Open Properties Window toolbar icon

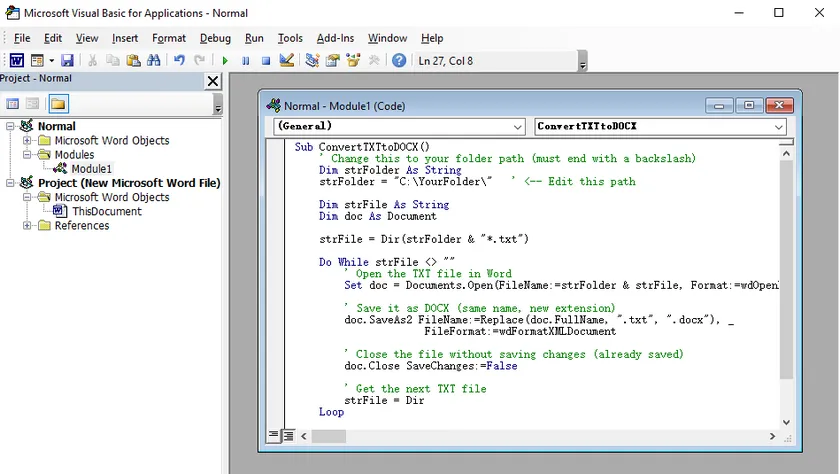[333, 61]
